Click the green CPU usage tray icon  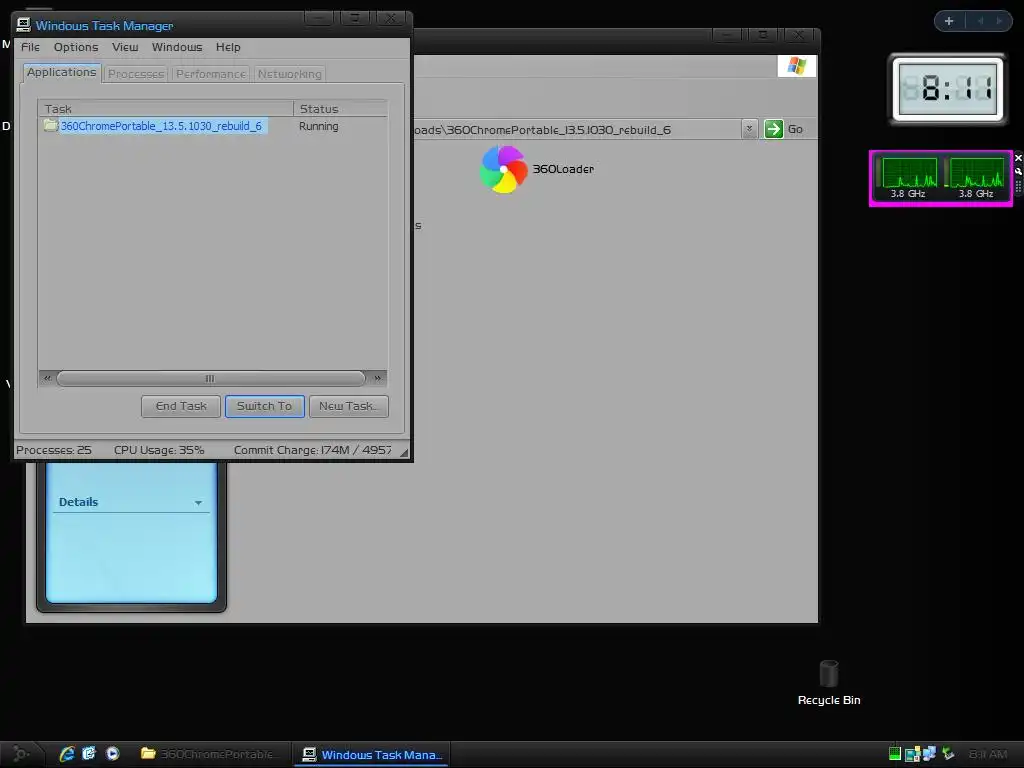pos(895,754)
